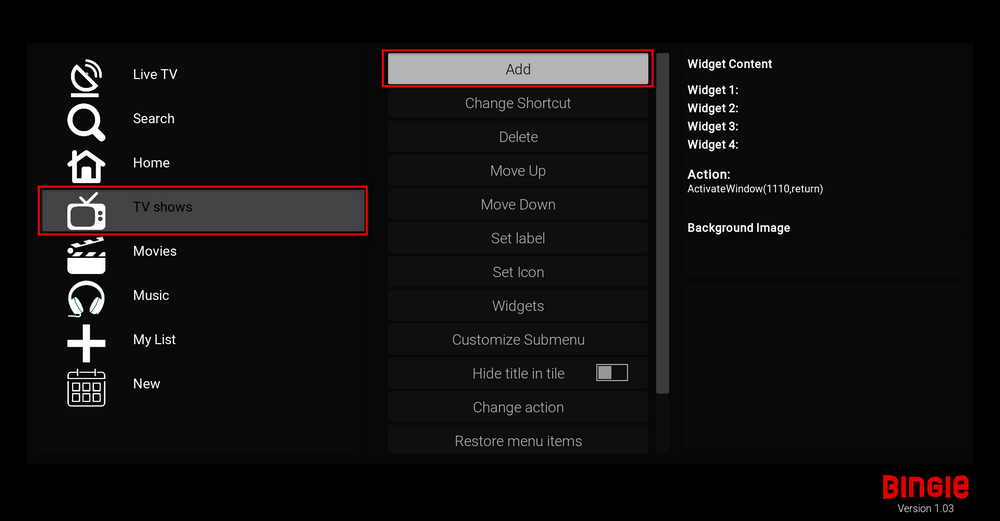Select the Search menu entry label
Image resolution: width=1000 pixels, height=521 pixels.
(x=154, y=119)
